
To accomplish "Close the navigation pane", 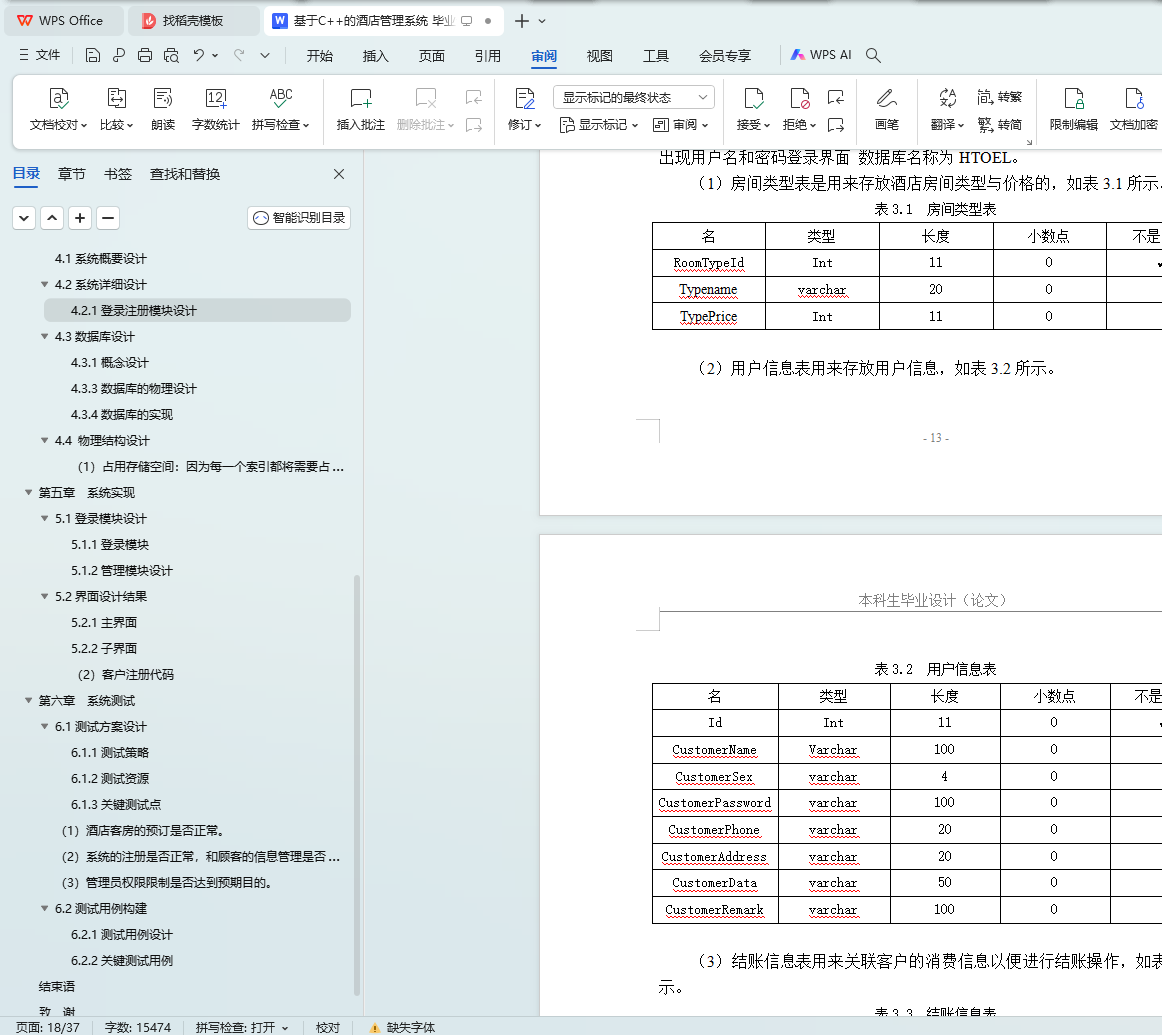I will tap(339, 174).
